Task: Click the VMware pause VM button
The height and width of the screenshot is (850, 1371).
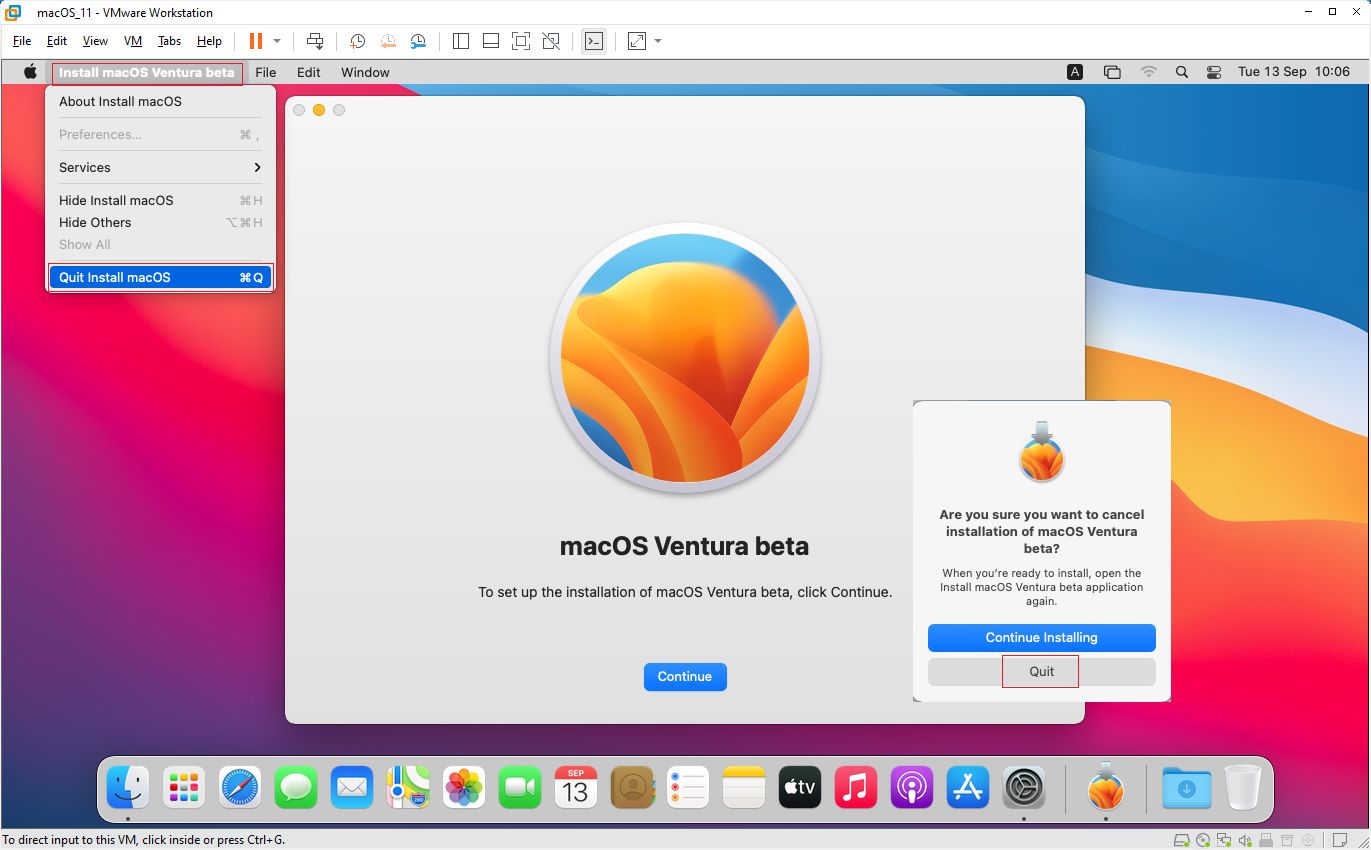Action: click(x=255, y=41)
